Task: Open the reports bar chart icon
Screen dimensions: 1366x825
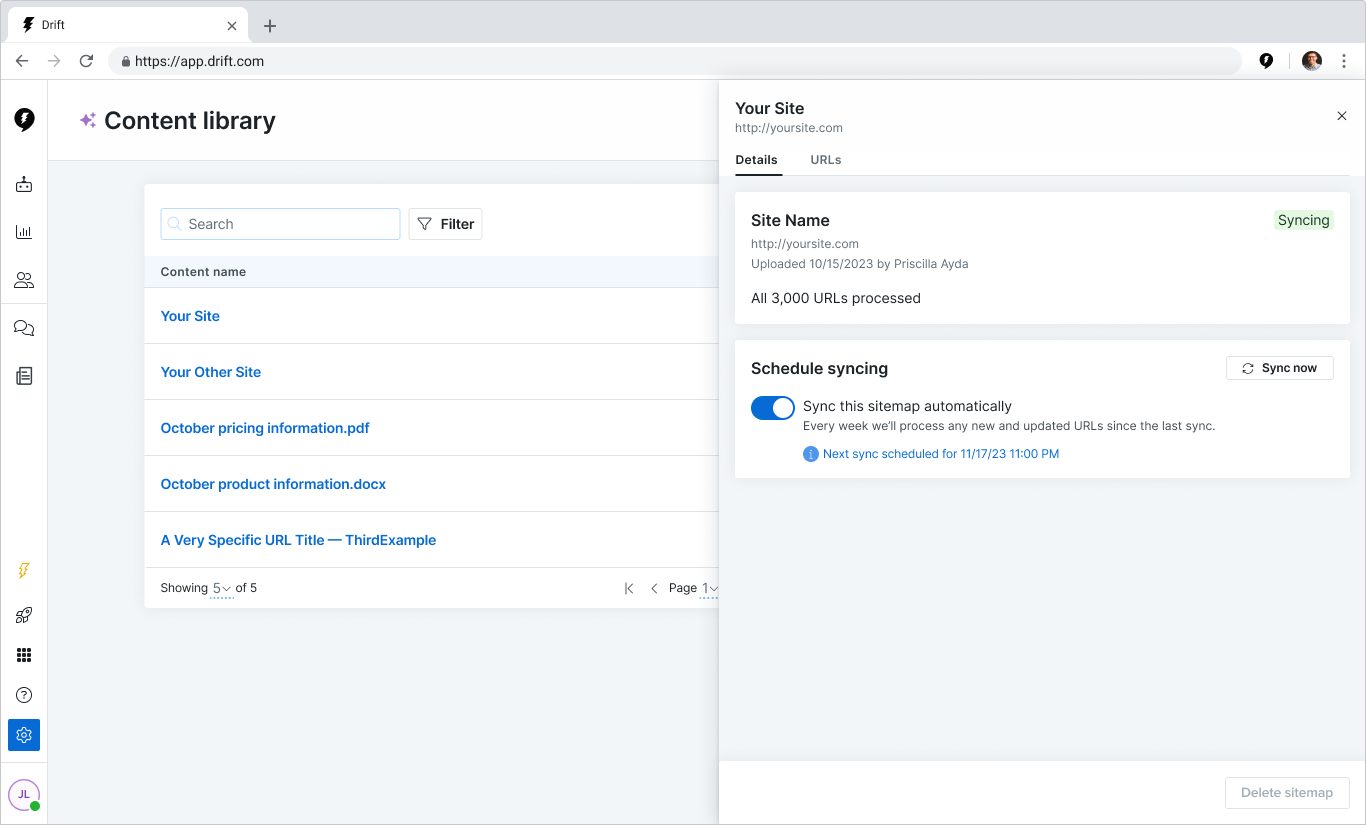Action: (x=24, y=233)
